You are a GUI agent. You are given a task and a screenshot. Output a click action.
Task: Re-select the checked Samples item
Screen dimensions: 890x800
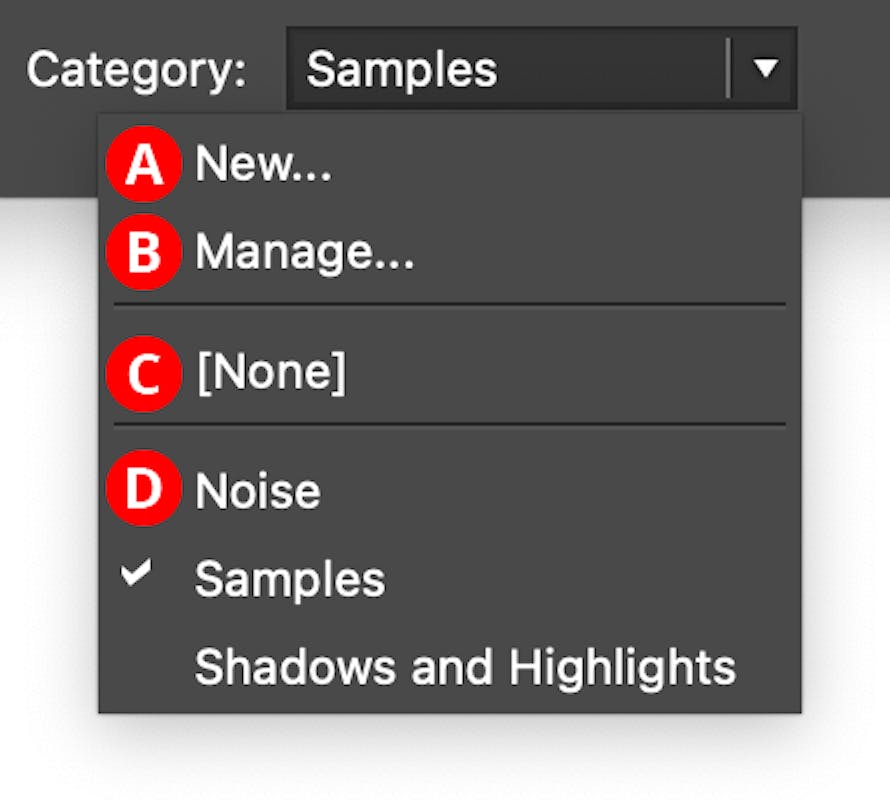point(287,578)
